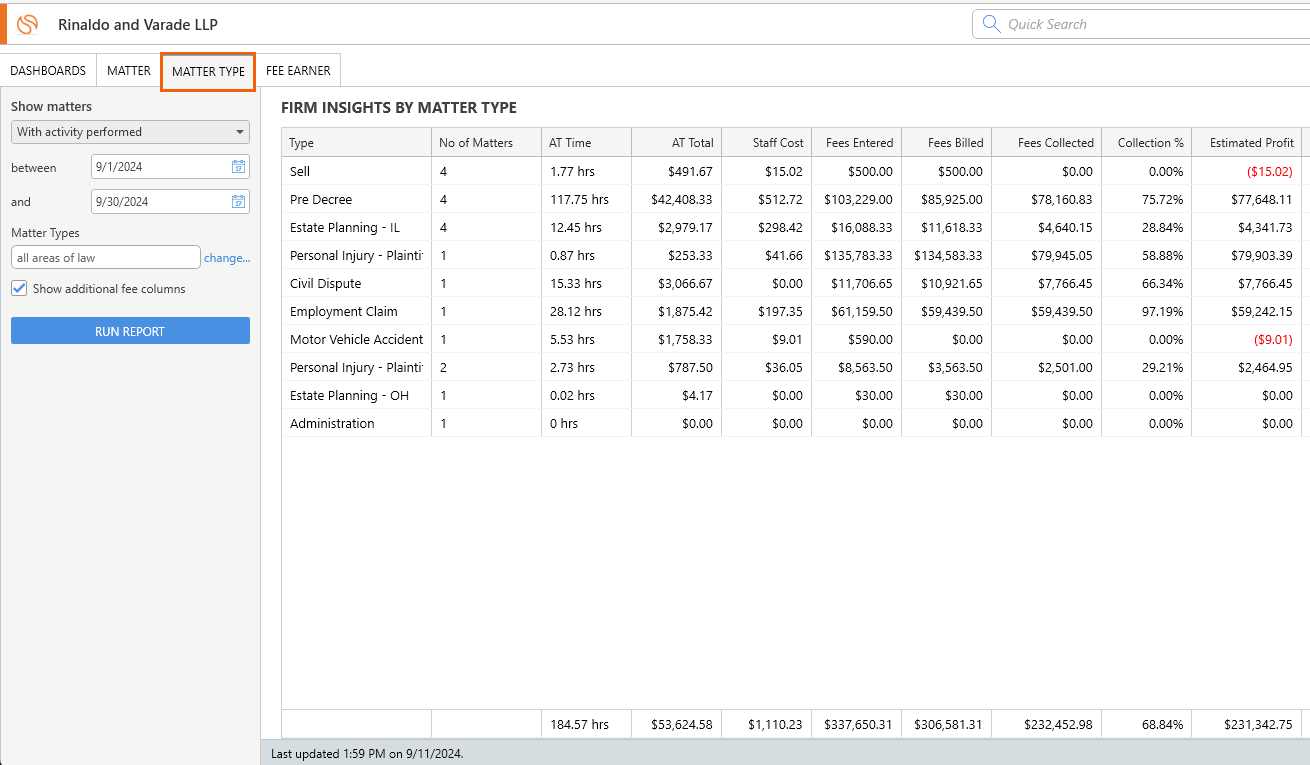The height and width of the screenshot is (765, 1310).
Task: Click the $79,903.39 Estimated Profit cell
Action: tap(1246, 255)
